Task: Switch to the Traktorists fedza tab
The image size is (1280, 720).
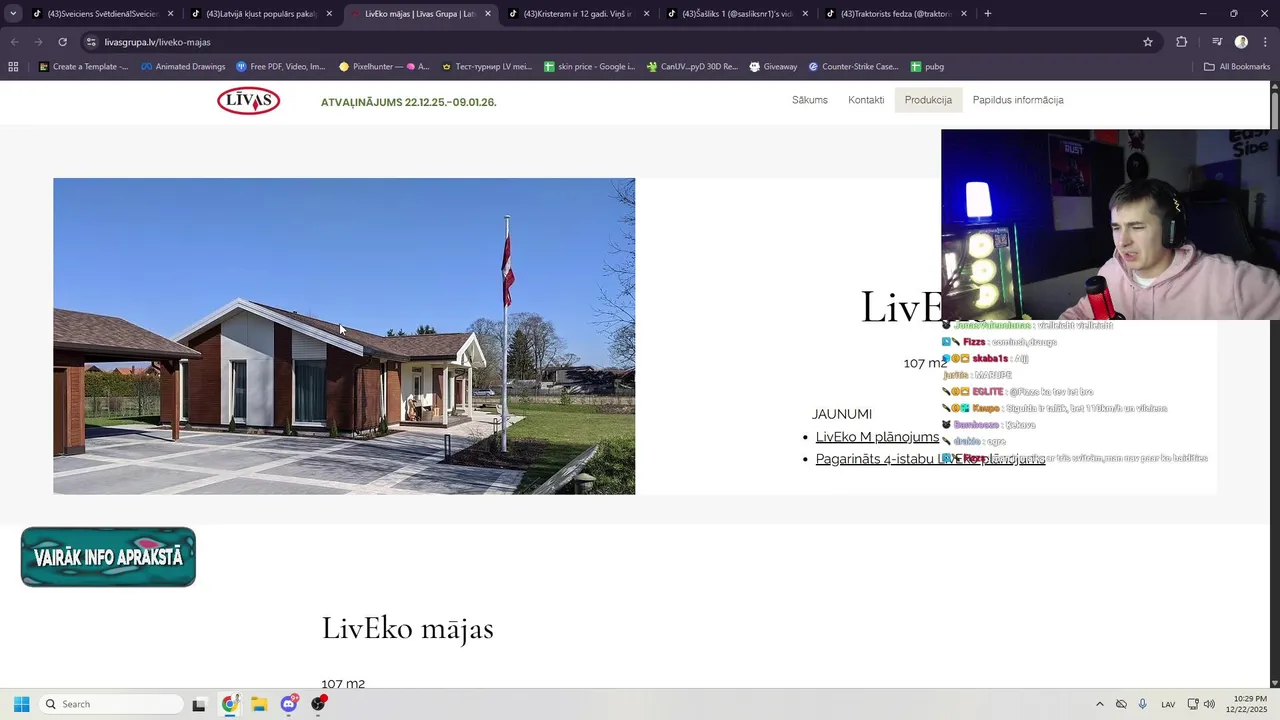Action: click(888, 14)
